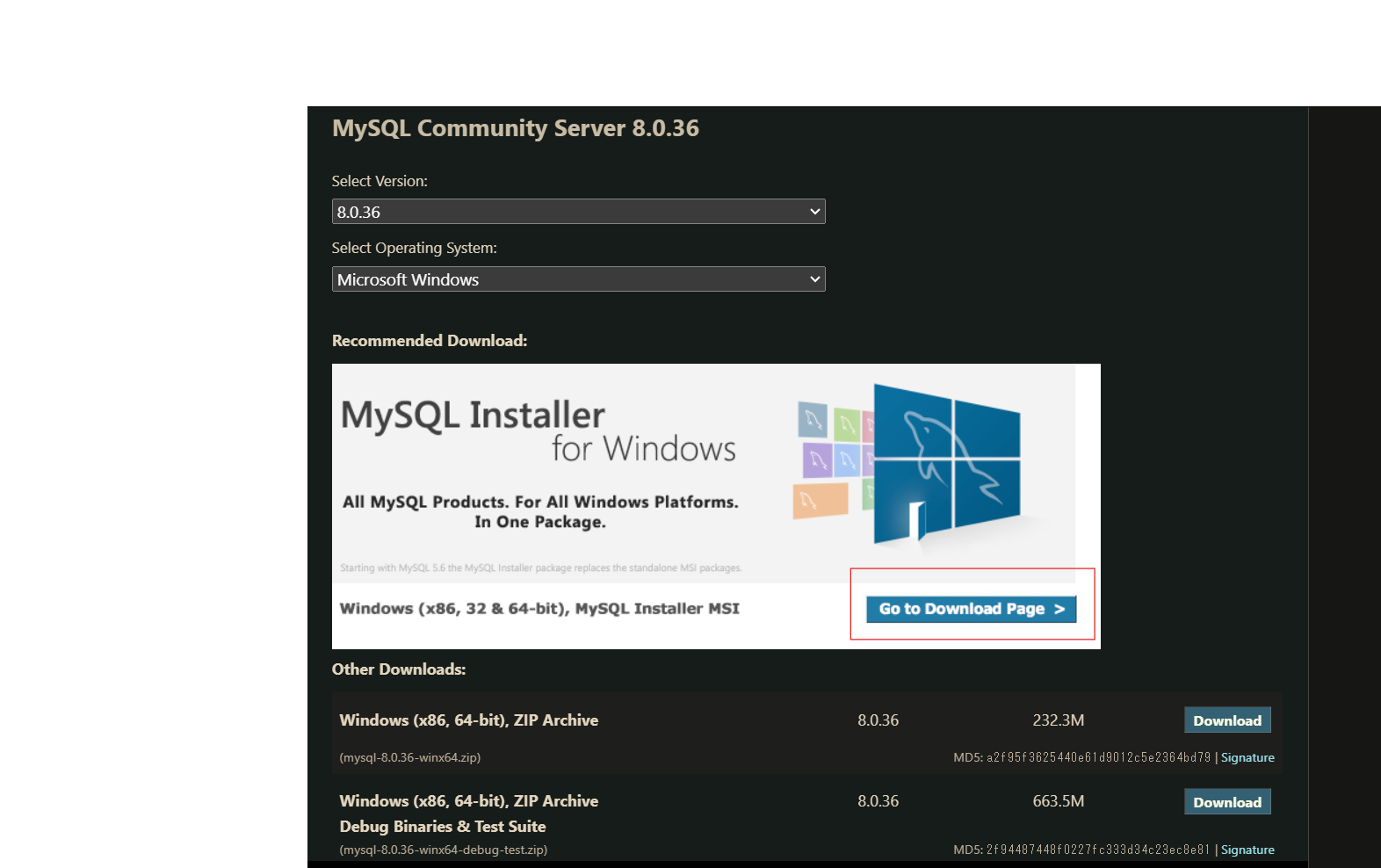Screen dimensions: 1381x868
Task: Click the 'Recommended Download:' label
Action: pyautogui.click(x=430, y=341)
